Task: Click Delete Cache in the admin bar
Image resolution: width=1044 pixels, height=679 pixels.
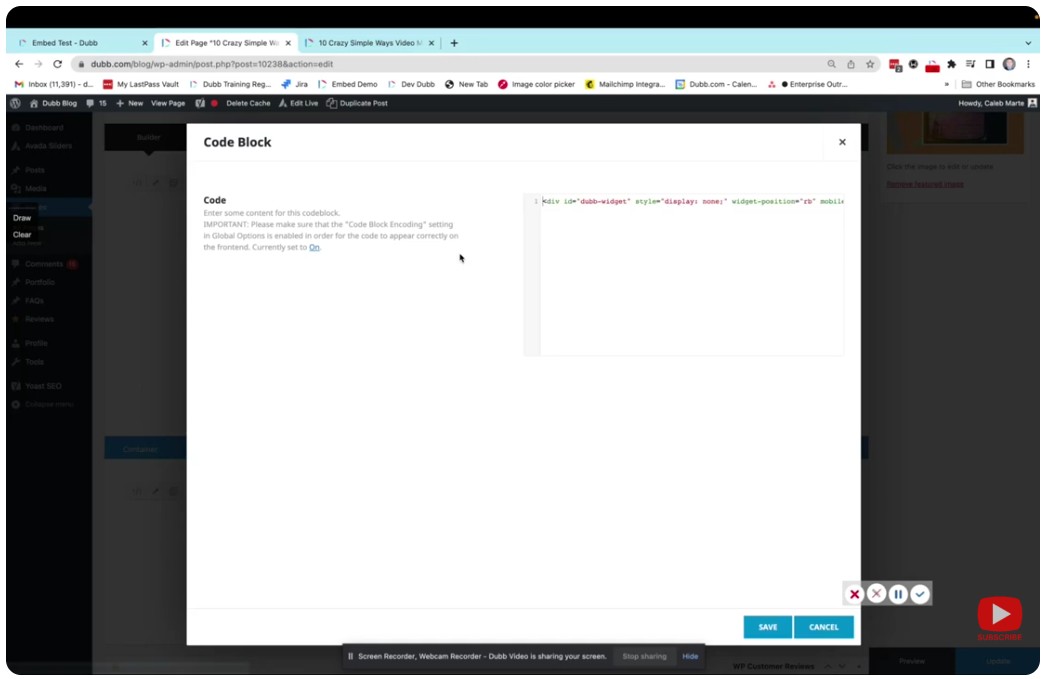Action: pos(248,103)
